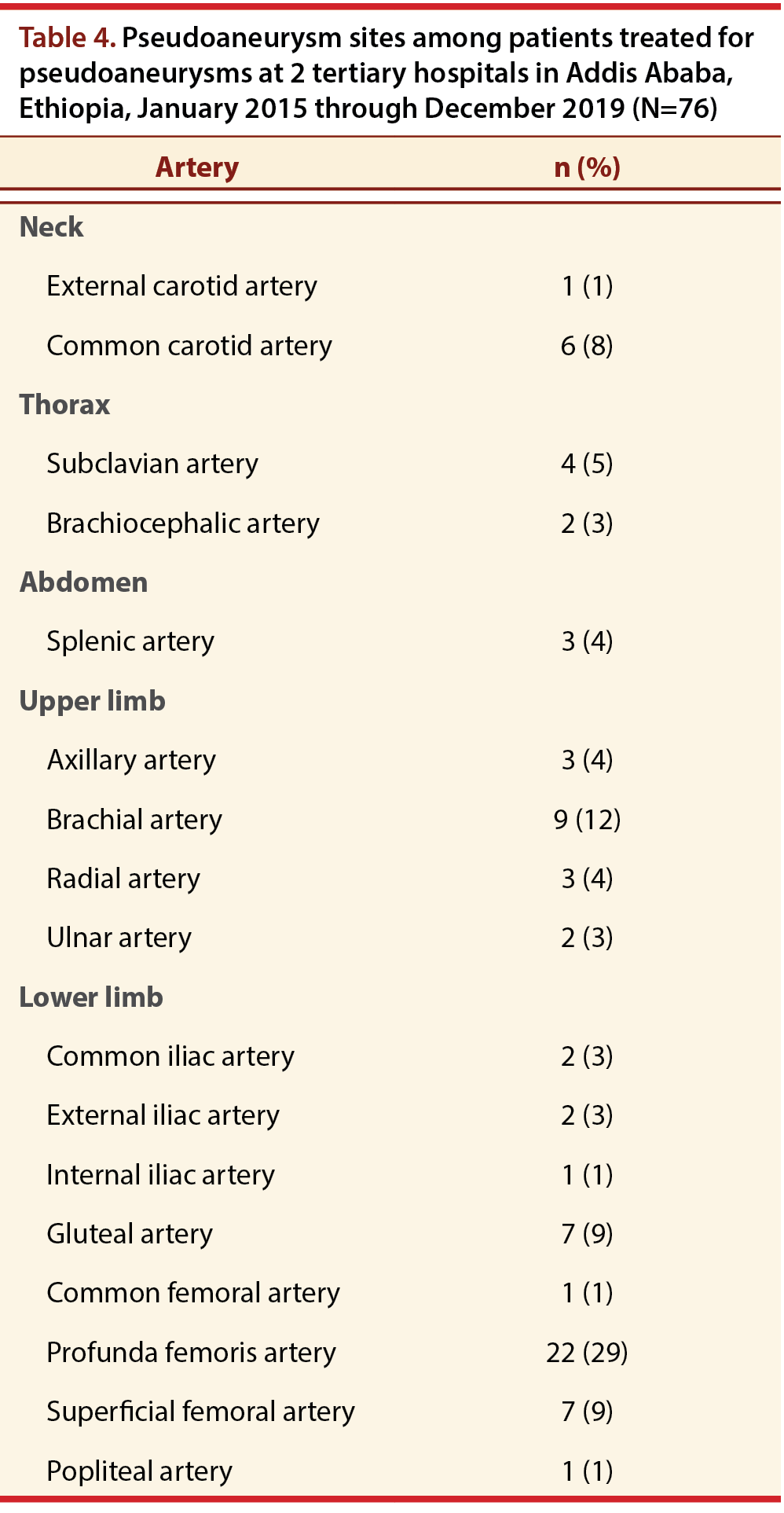Select the Splenic artery row label
This screenshot has height=1513, width=784.
pos(130,641)
